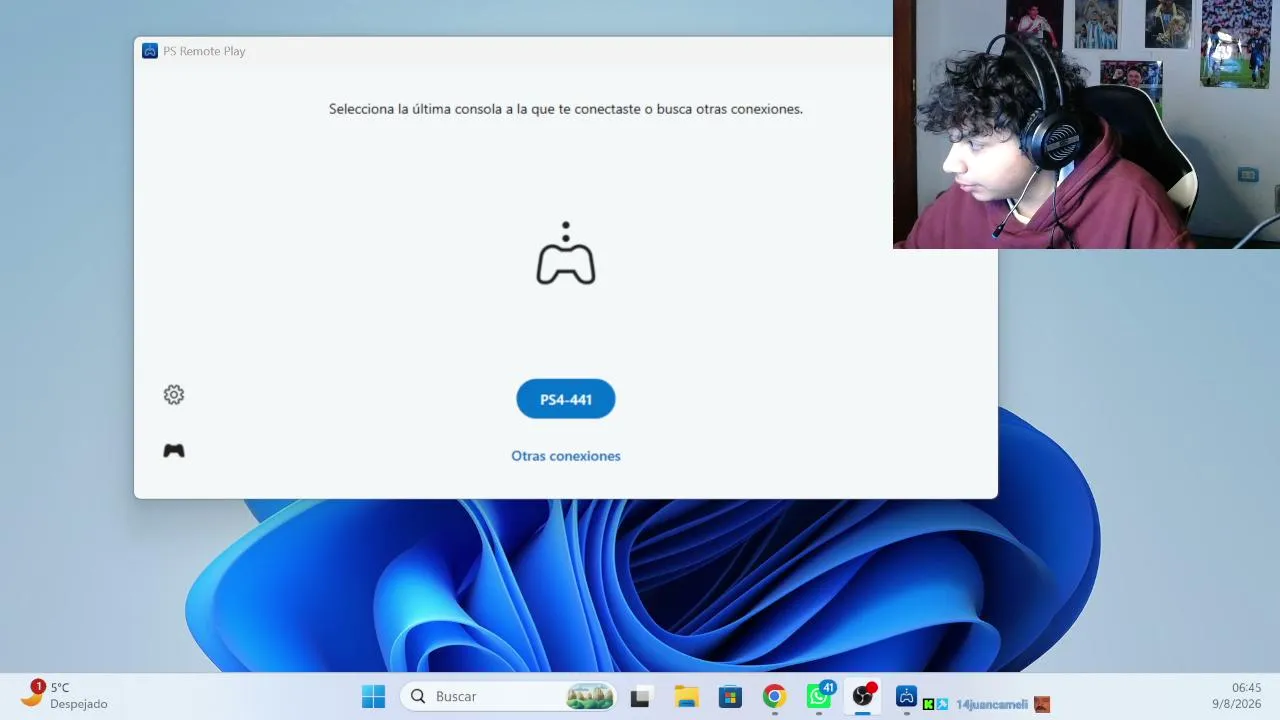Image resolution: width=1280 pixels, height=720 pixels.
Task: Launch Microsoft Store from the taskbar
Action: click(730, 696)
